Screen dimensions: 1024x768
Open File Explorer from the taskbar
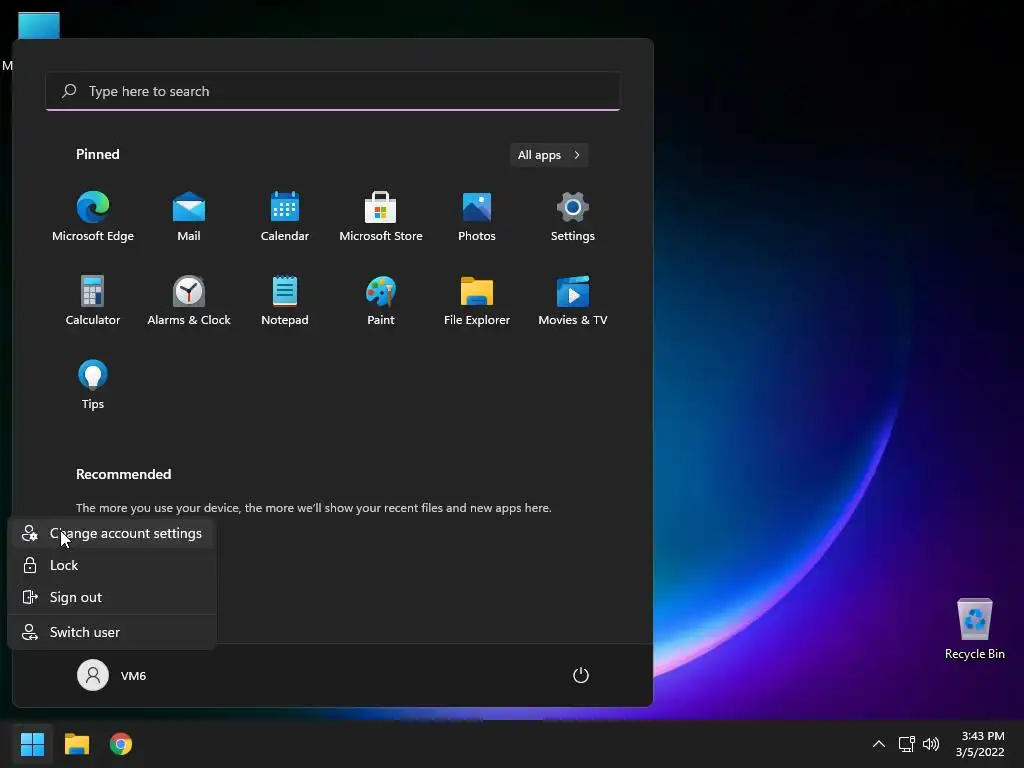coord(76,744)
